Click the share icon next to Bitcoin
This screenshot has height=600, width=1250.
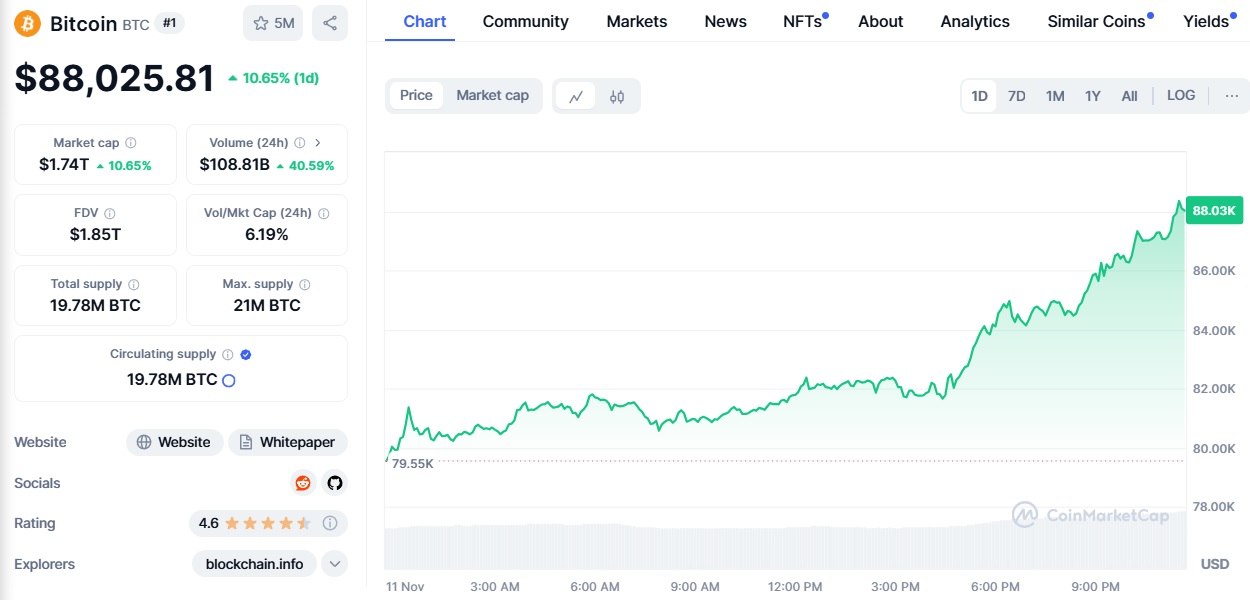(x=330, y=23)
